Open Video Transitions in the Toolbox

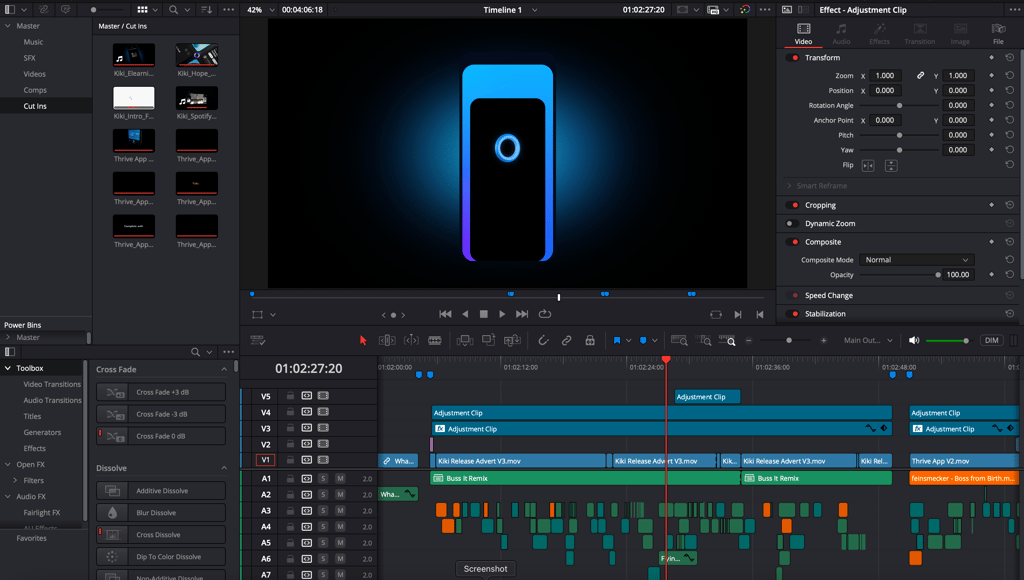(x=52, y=384)
